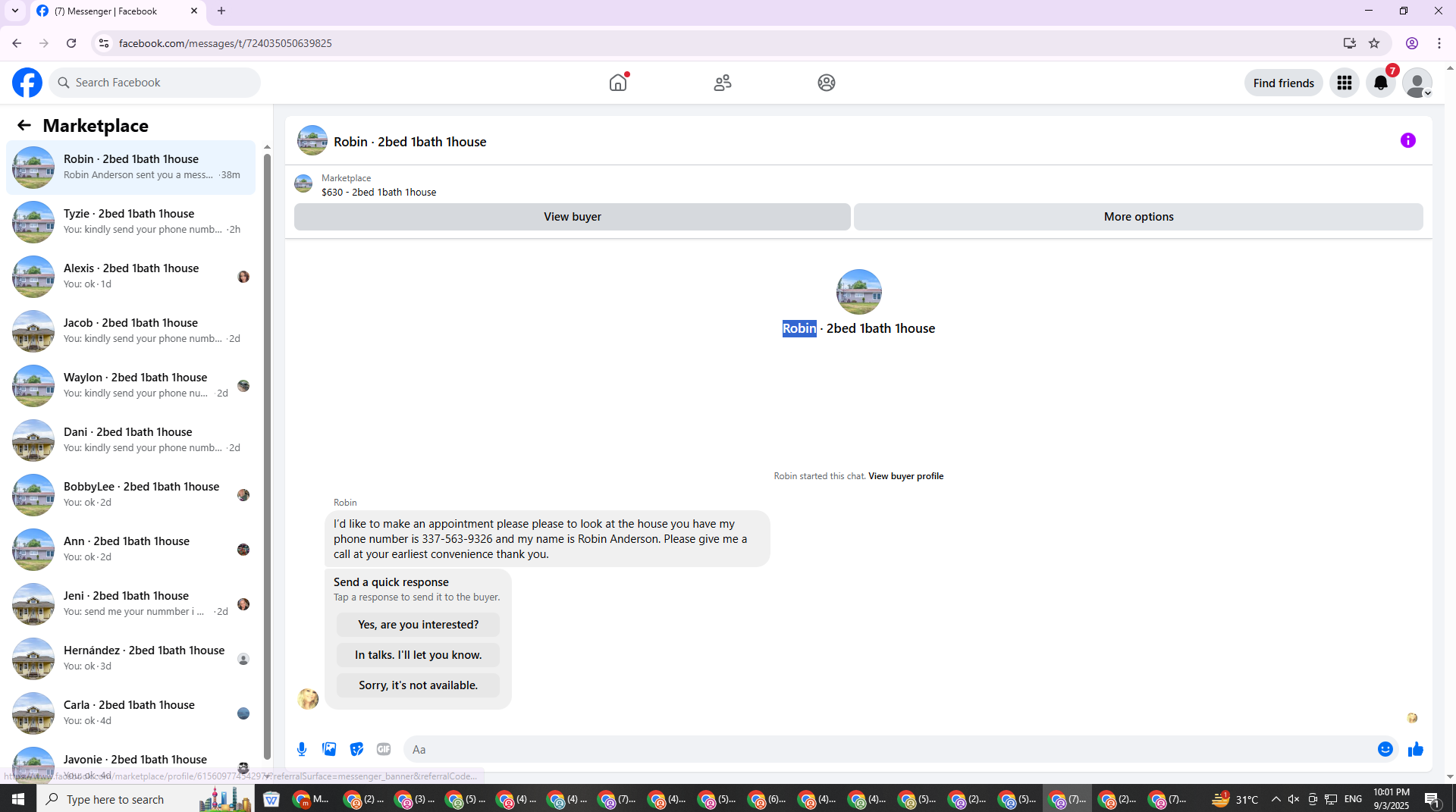Open the Tyzie conversation

pyautogui.click(x=130, y=221)
